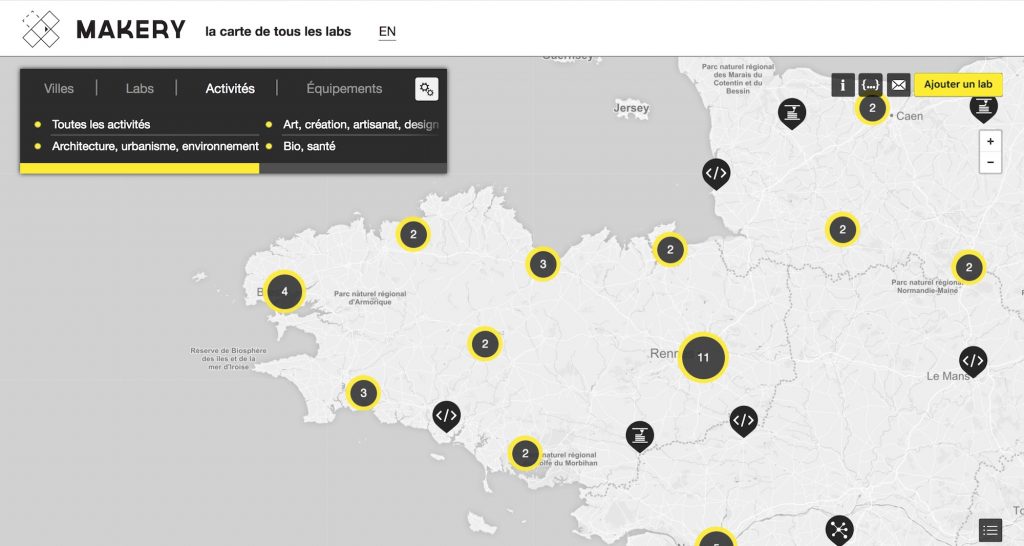The width and height of the screenshot is (1024, 546).
Task: Click the Le Mans city label
Action: click(x=948, y=376)
